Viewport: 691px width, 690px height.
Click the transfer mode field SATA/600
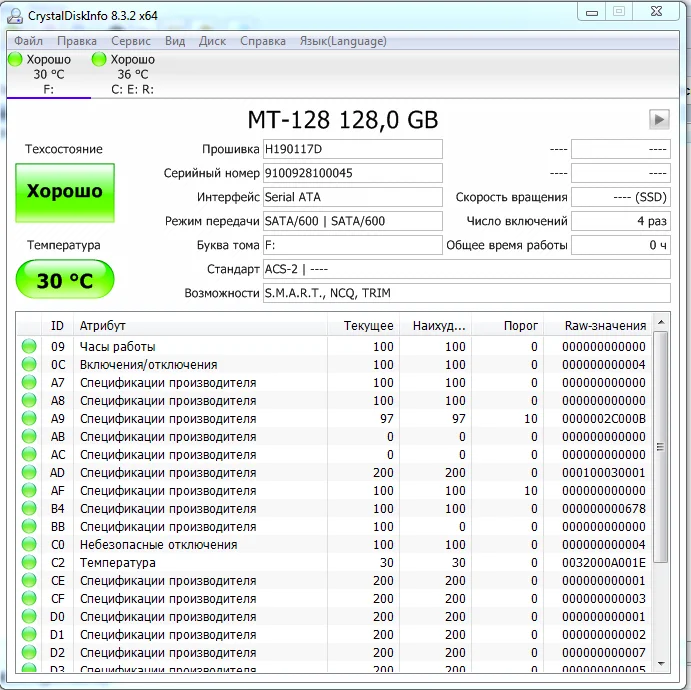pyautogui.click(x=353, y=221)
